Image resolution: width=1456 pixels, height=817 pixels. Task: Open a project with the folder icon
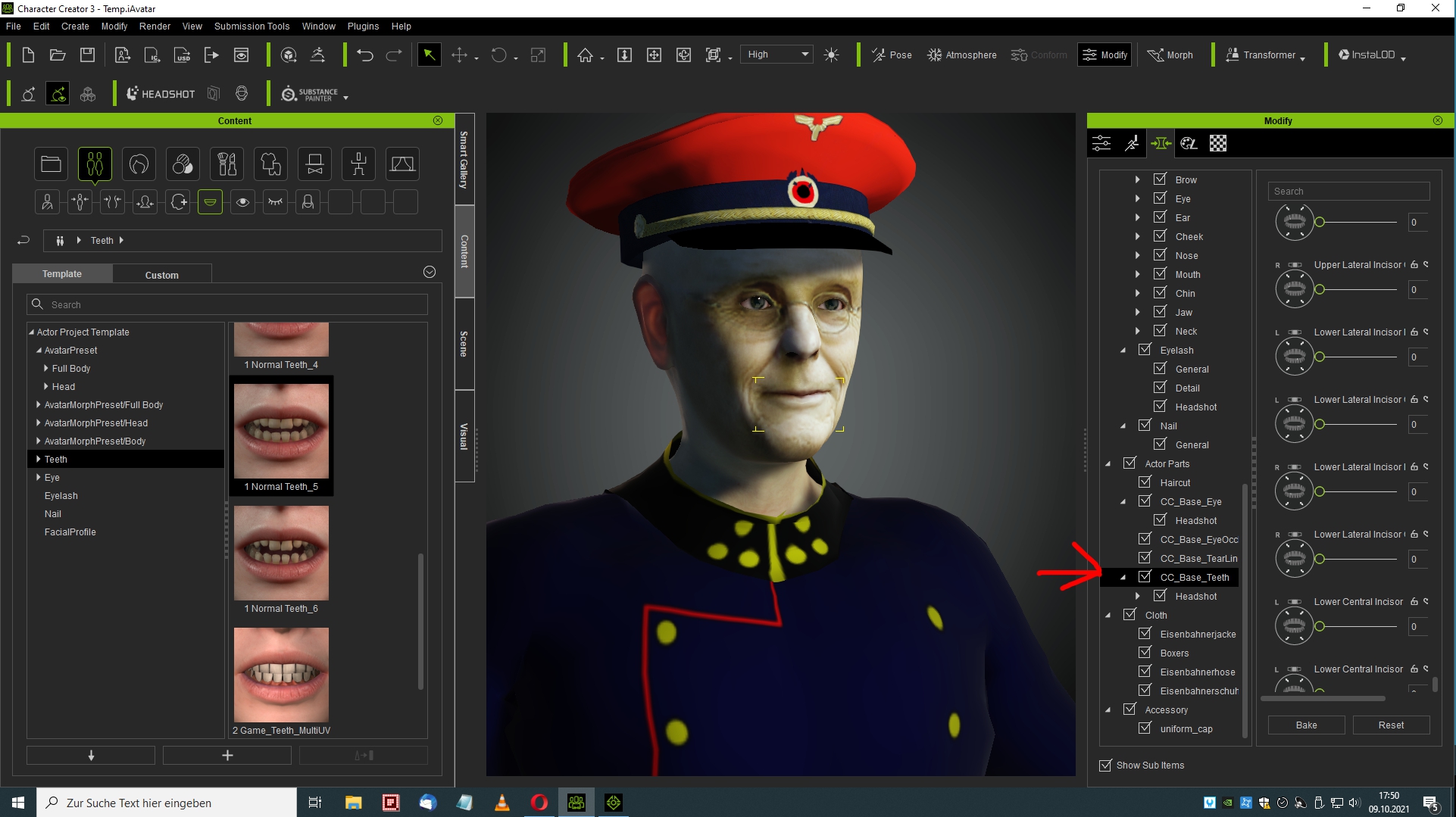(x=58, y=55)
